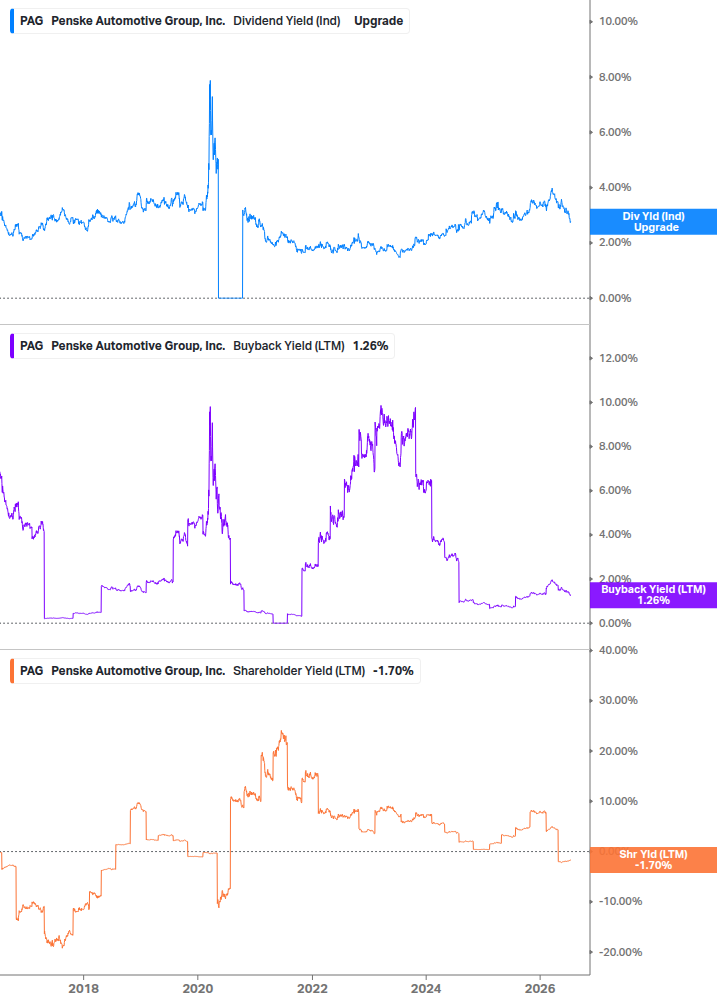Image resolution: width=717 pixels, height=1005 pixels.
Task: Select the Buyback Yield (LTM) metric label
Action: point(289,345)
